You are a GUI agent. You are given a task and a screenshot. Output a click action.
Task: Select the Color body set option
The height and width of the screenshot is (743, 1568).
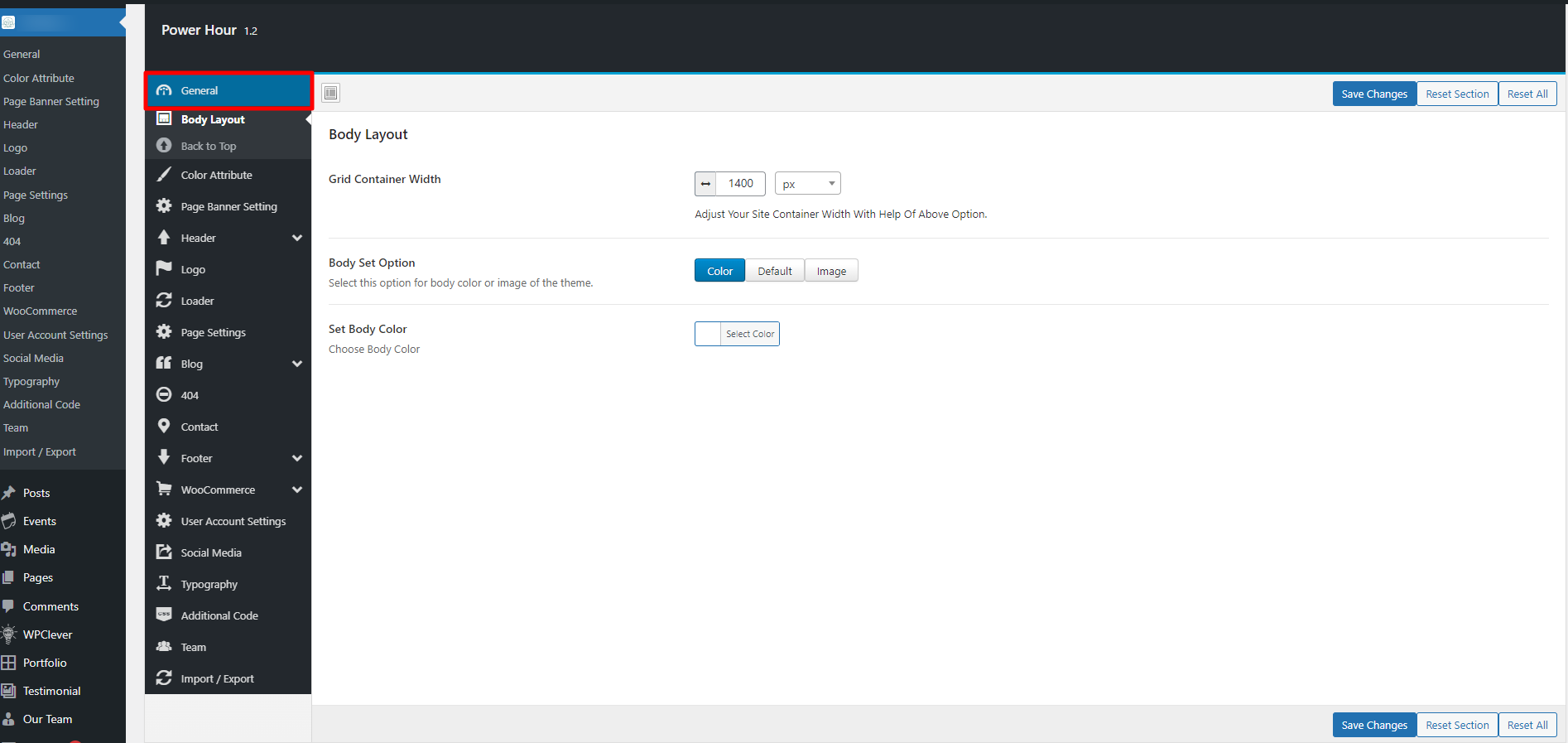719,271
